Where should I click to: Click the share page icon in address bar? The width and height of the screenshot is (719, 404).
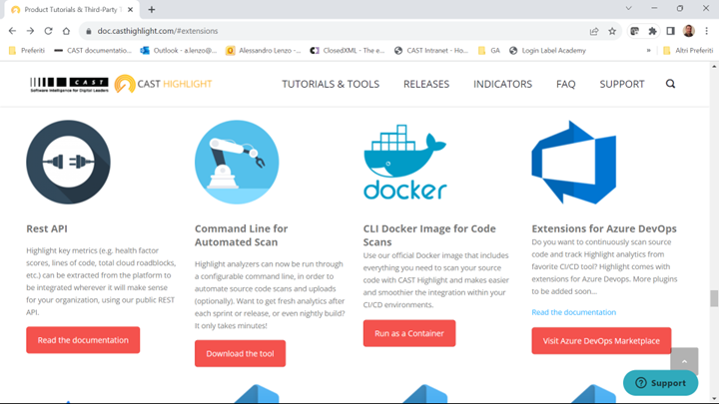594,31
